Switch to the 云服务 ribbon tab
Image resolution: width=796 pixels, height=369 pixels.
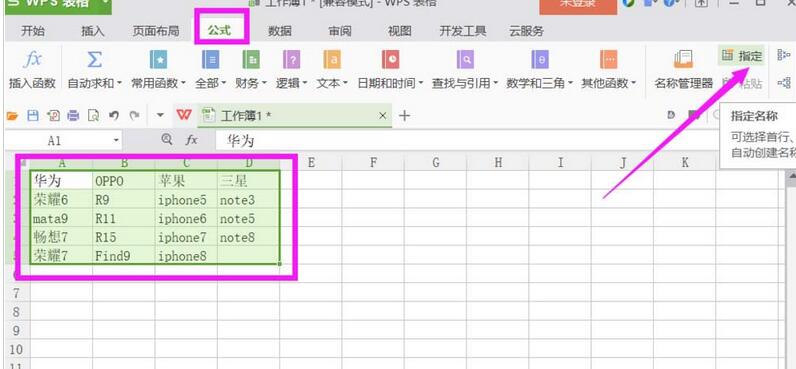coord(526,31)
